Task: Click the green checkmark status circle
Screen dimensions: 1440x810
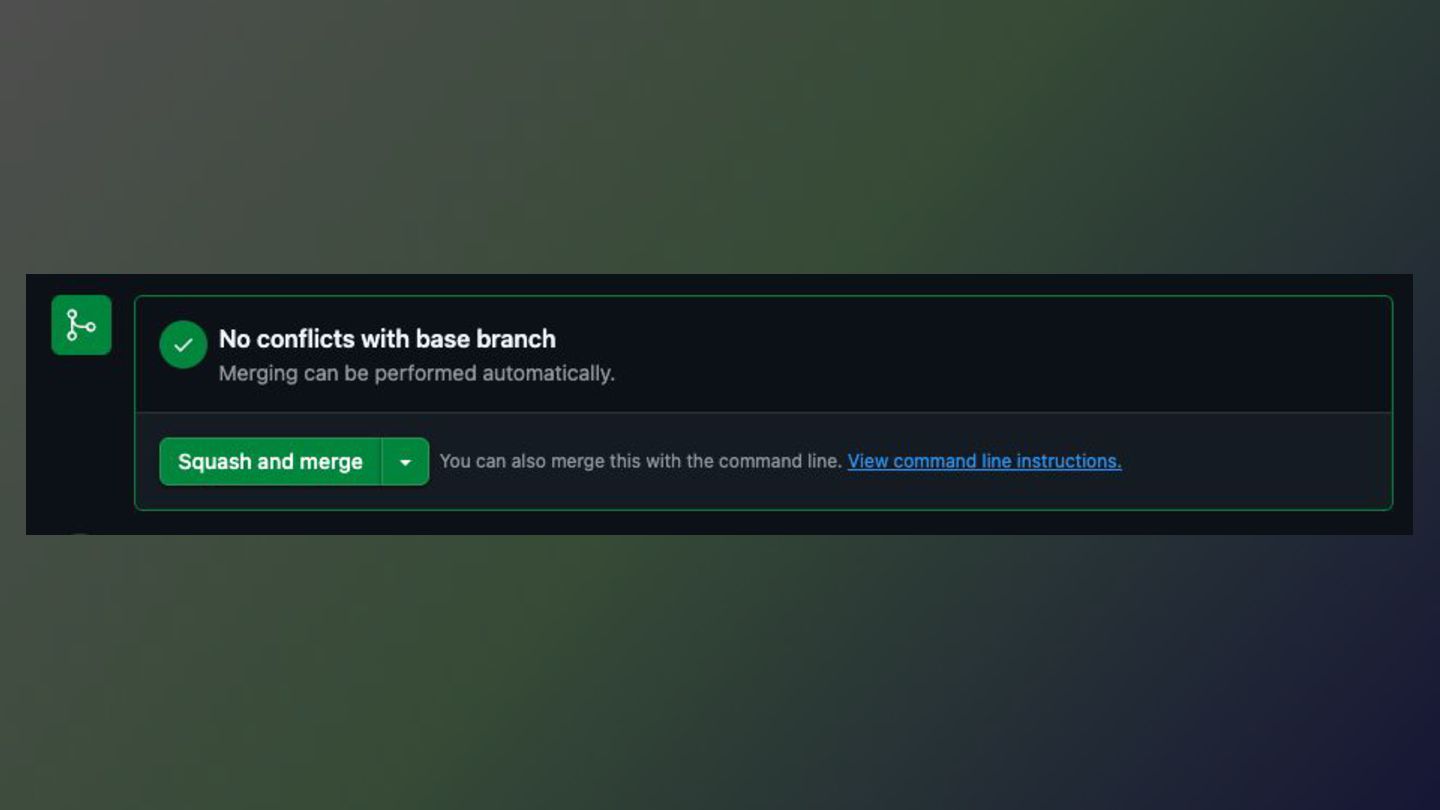Action: 183,344
